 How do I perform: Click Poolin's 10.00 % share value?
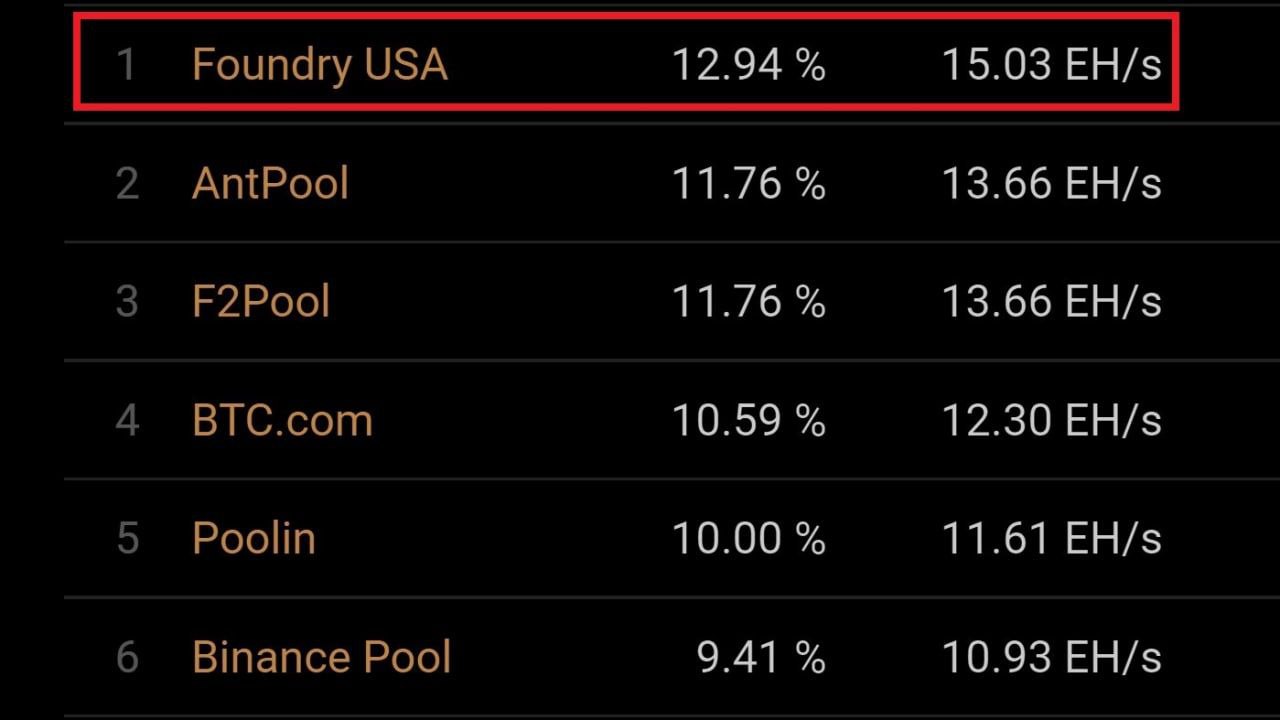tap(748, 538)
